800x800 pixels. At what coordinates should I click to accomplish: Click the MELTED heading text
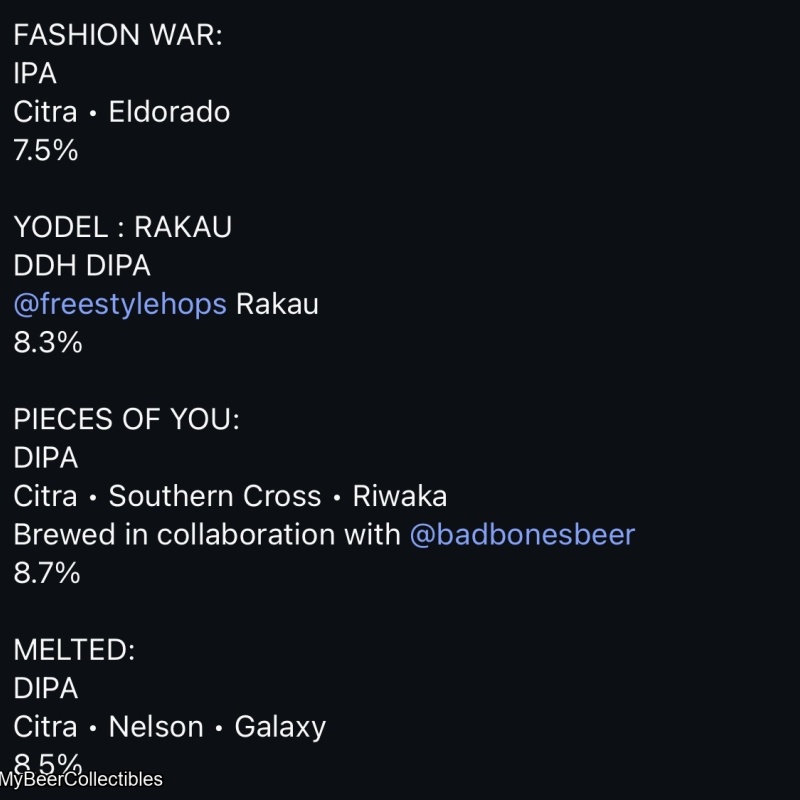(74, 650)
